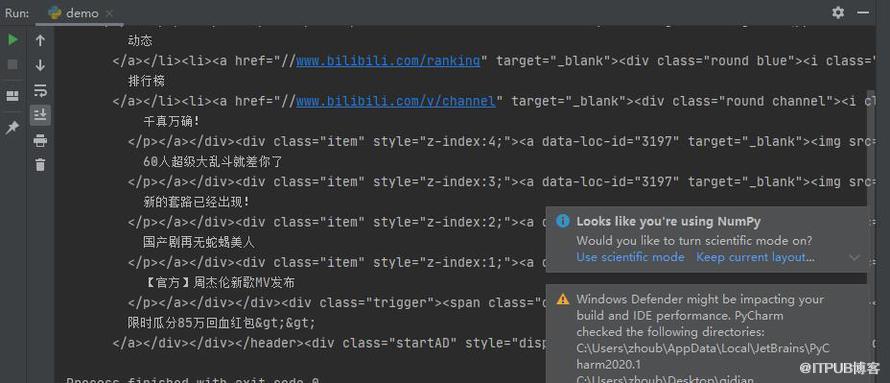Click the text 国产剧再无蛇蝎美人

tap(199, 242)
